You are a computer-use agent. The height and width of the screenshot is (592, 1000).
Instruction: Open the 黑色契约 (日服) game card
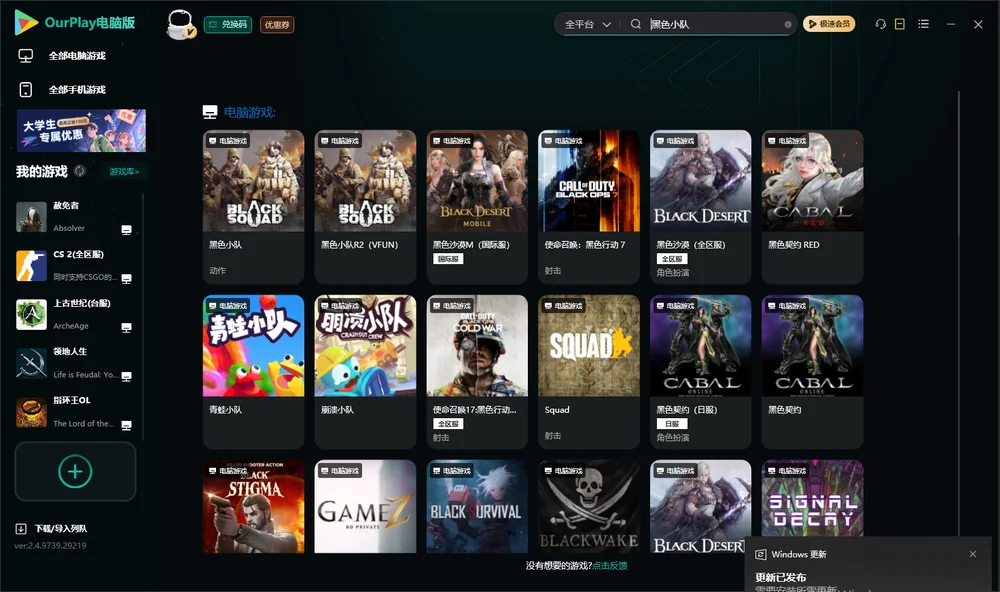pos(701,372)
